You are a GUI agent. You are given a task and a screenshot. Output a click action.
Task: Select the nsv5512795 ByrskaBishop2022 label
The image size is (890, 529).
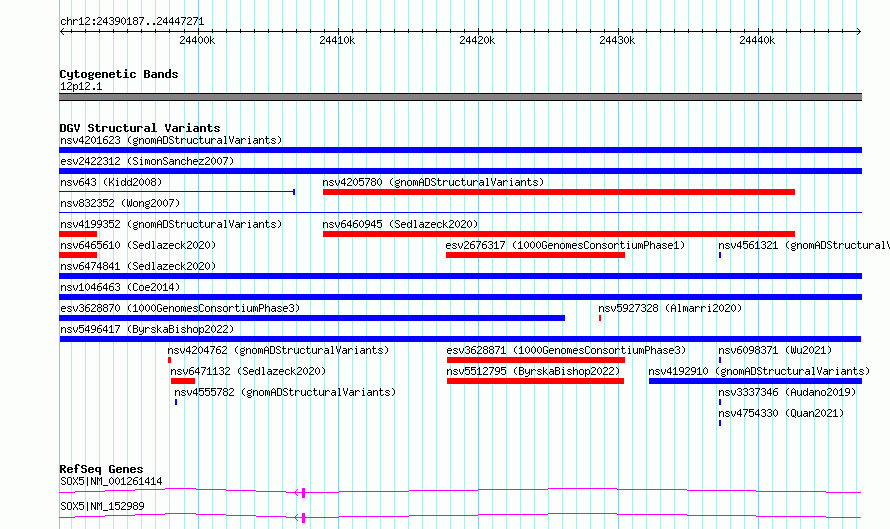point(534,371)
